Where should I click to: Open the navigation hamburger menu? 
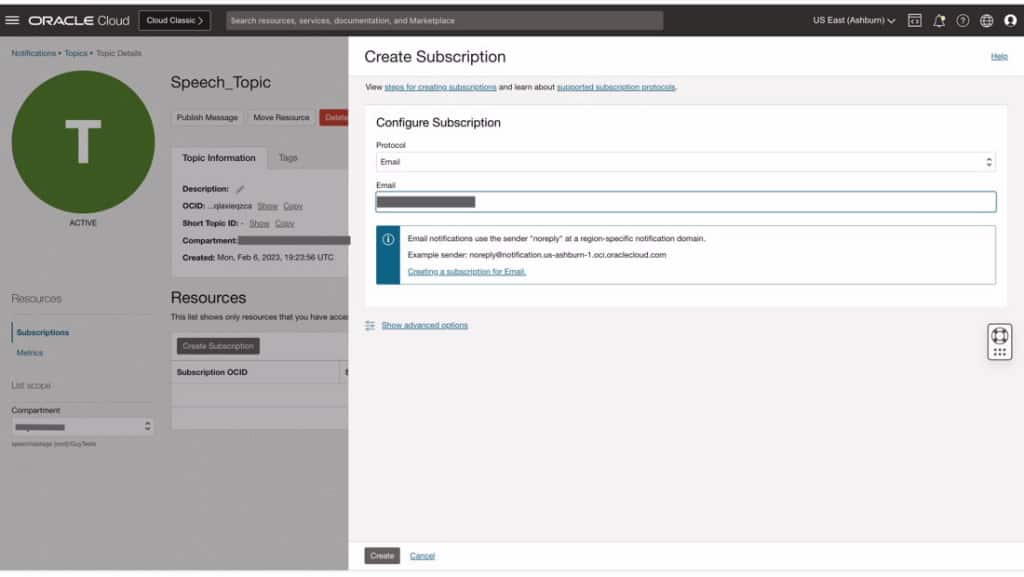(14, 19)
